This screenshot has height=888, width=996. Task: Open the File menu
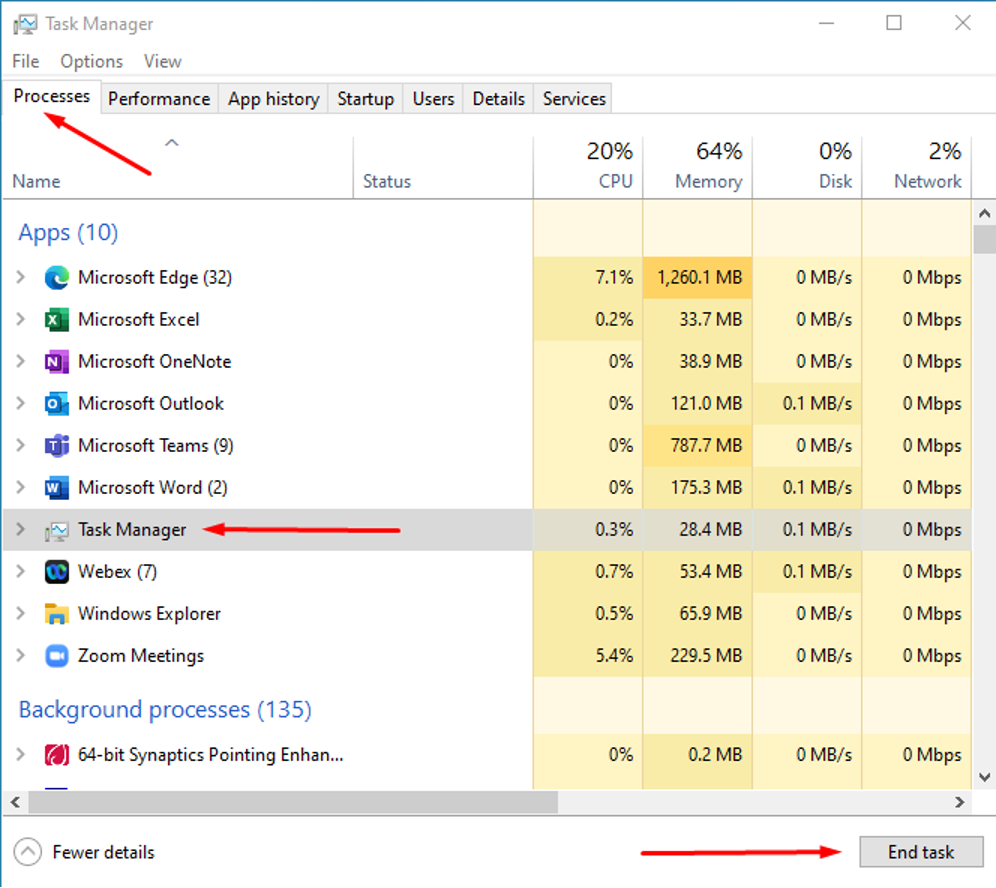click(25, 61)
